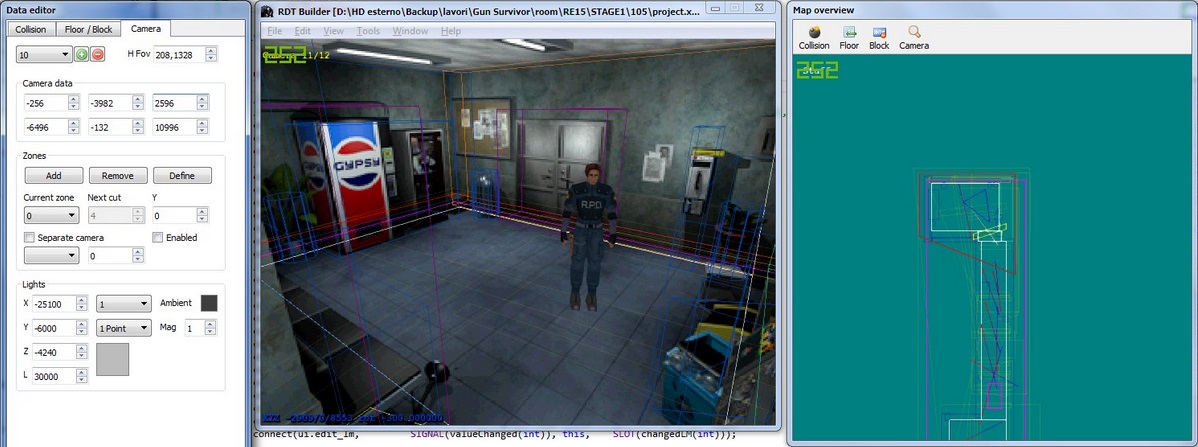The height and width of the screenshot is (447, 1198).
Task: Switch to the Collision tab
Action: [31, 29]
